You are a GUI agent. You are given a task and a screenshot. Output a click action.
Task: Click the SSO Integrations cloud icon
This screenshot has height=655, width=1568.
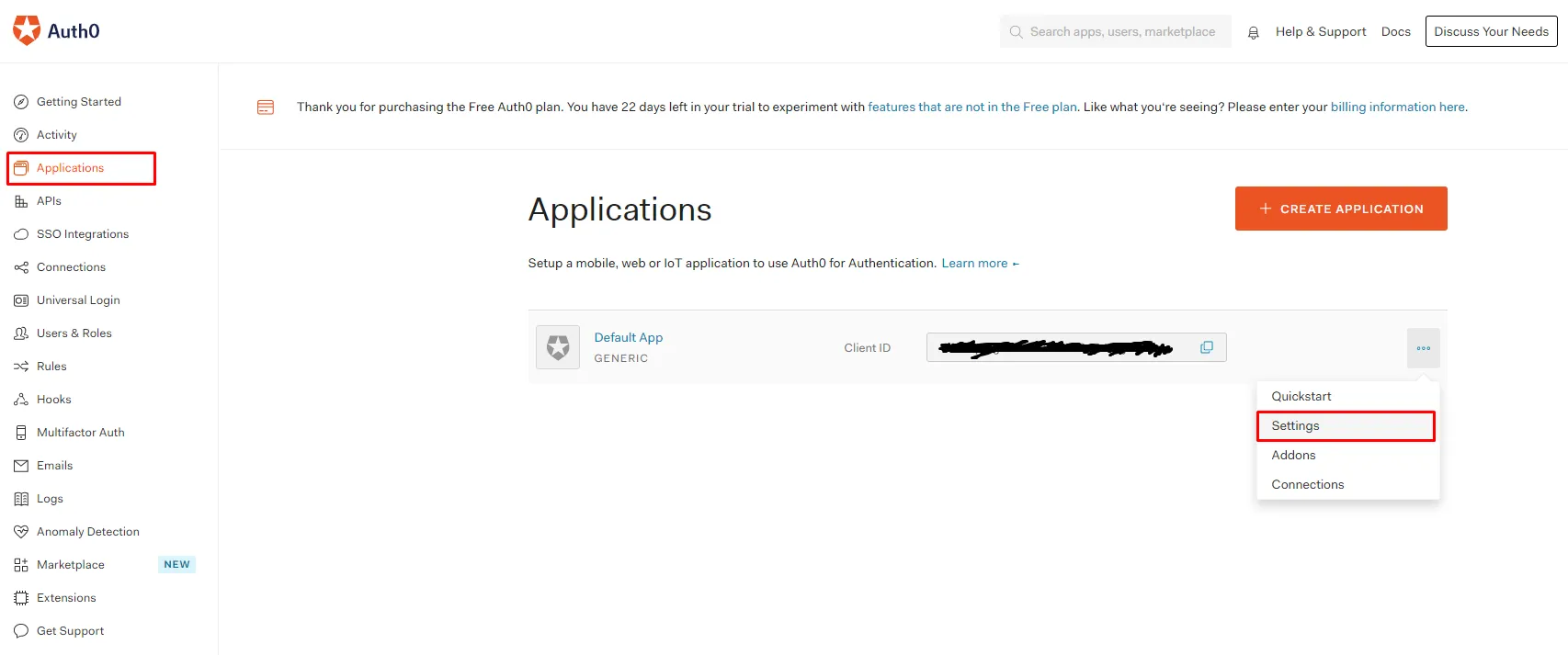click(21, 234)
